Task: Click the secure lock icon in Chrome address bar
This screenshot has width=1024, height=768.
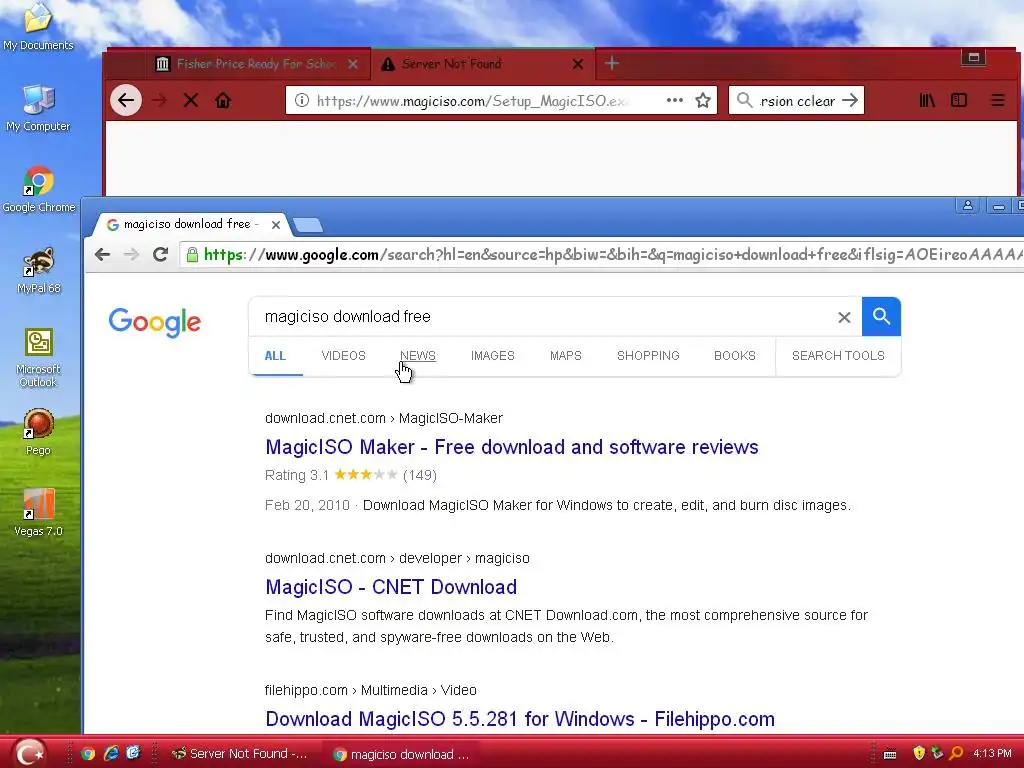Action: pos(192,255)
